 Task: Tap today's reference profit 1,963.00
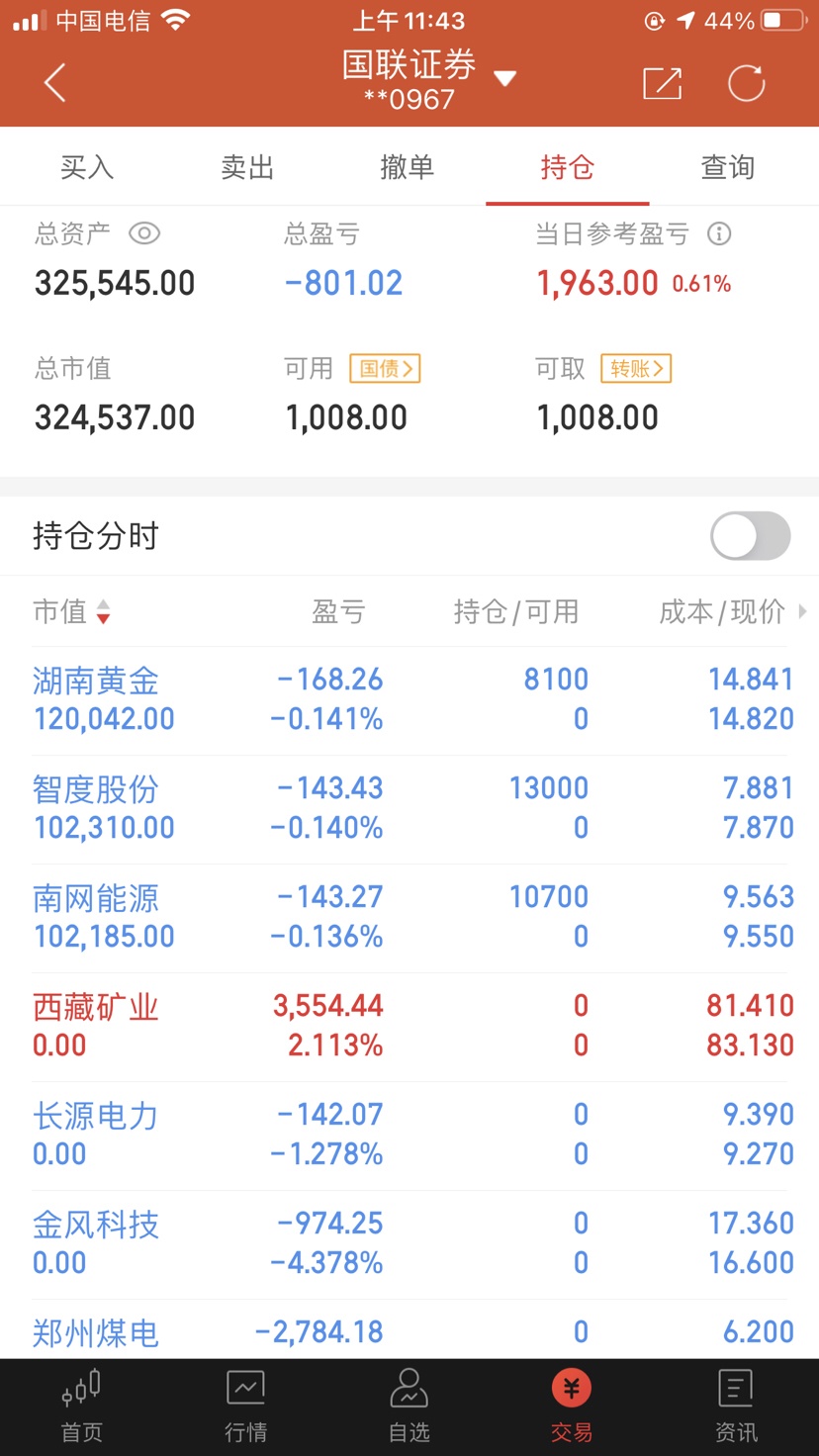[x=597, y=284]
